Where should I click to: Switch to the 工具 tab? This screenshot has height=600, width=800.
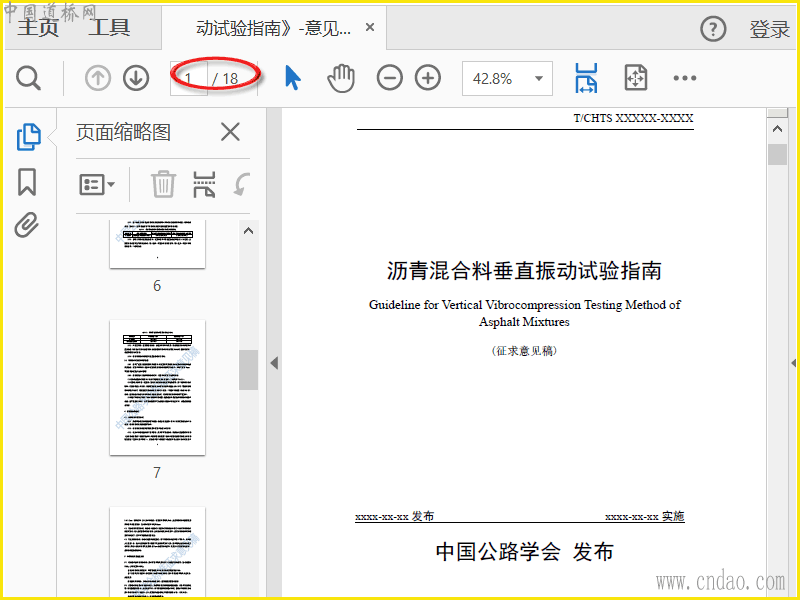[x=109, y=27]
